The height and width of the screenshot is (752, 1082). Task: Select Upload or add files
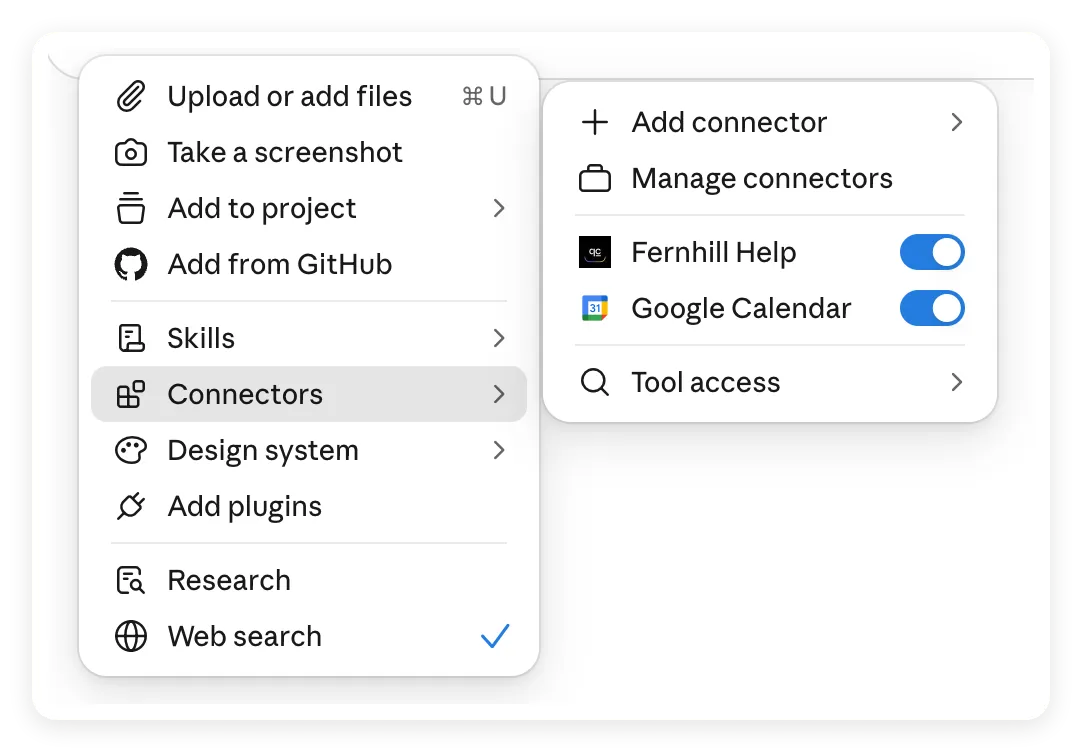[309, 96]
